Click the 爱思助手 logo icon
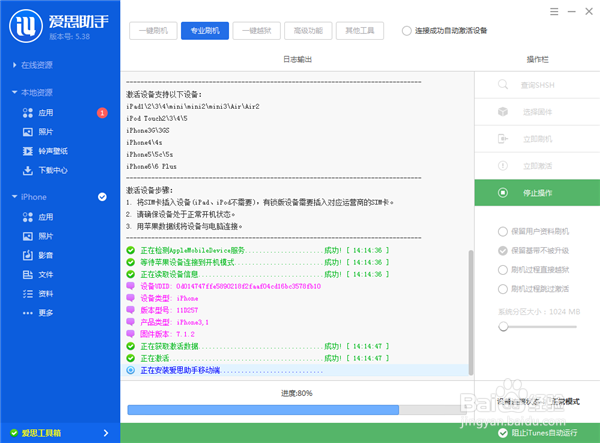This screenshot has width=600, height=443. [x=26, y=26]
